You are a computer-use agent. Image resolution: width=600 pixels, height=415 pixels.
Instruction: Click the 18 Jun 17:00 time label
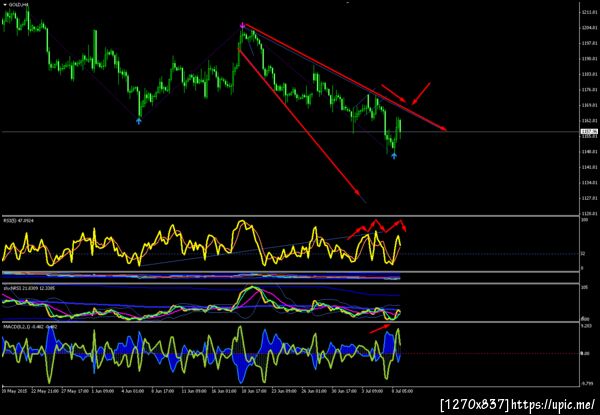pyautogui.click(x=254, y=391)
